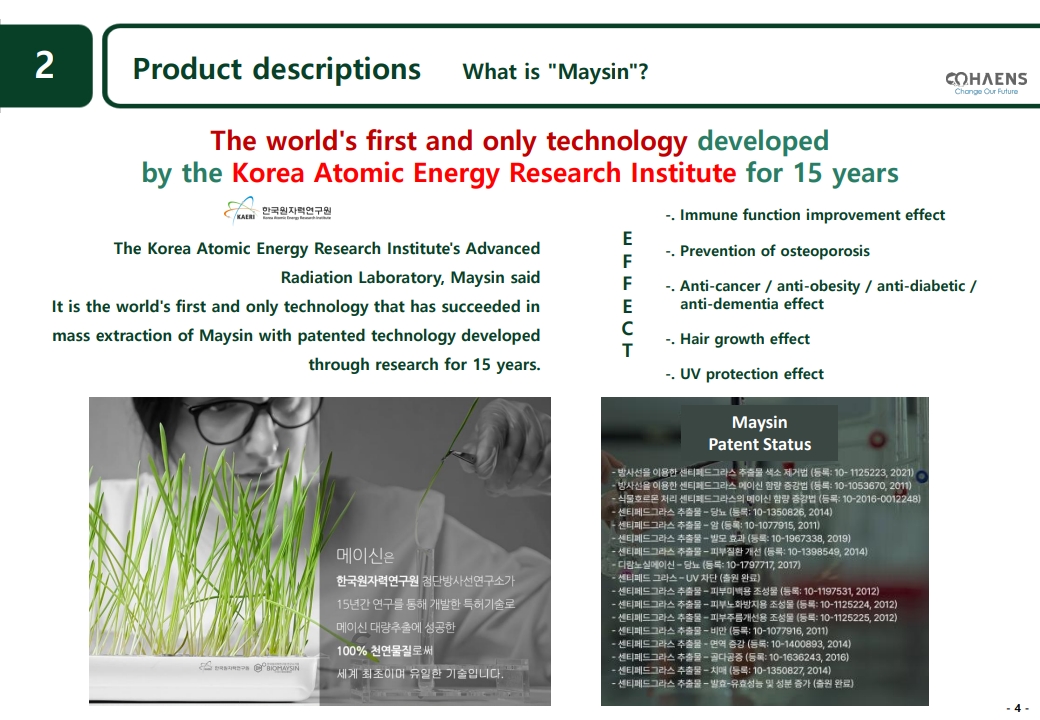Select the "Product descriptions" heading
This screenshot has width=1040, height=720.
277,69
